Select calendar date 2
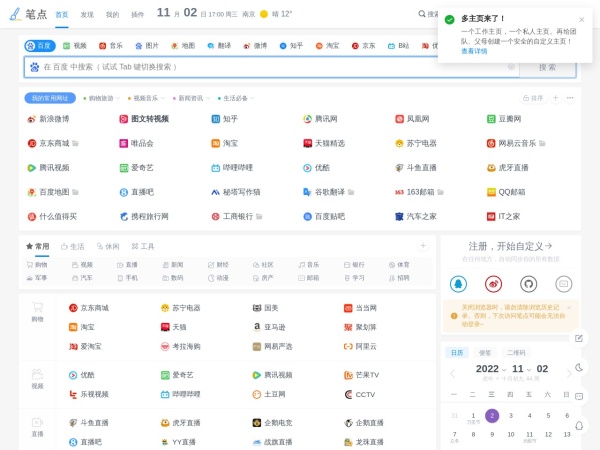The height and width of the screenshot is (450, 600). 492,416
